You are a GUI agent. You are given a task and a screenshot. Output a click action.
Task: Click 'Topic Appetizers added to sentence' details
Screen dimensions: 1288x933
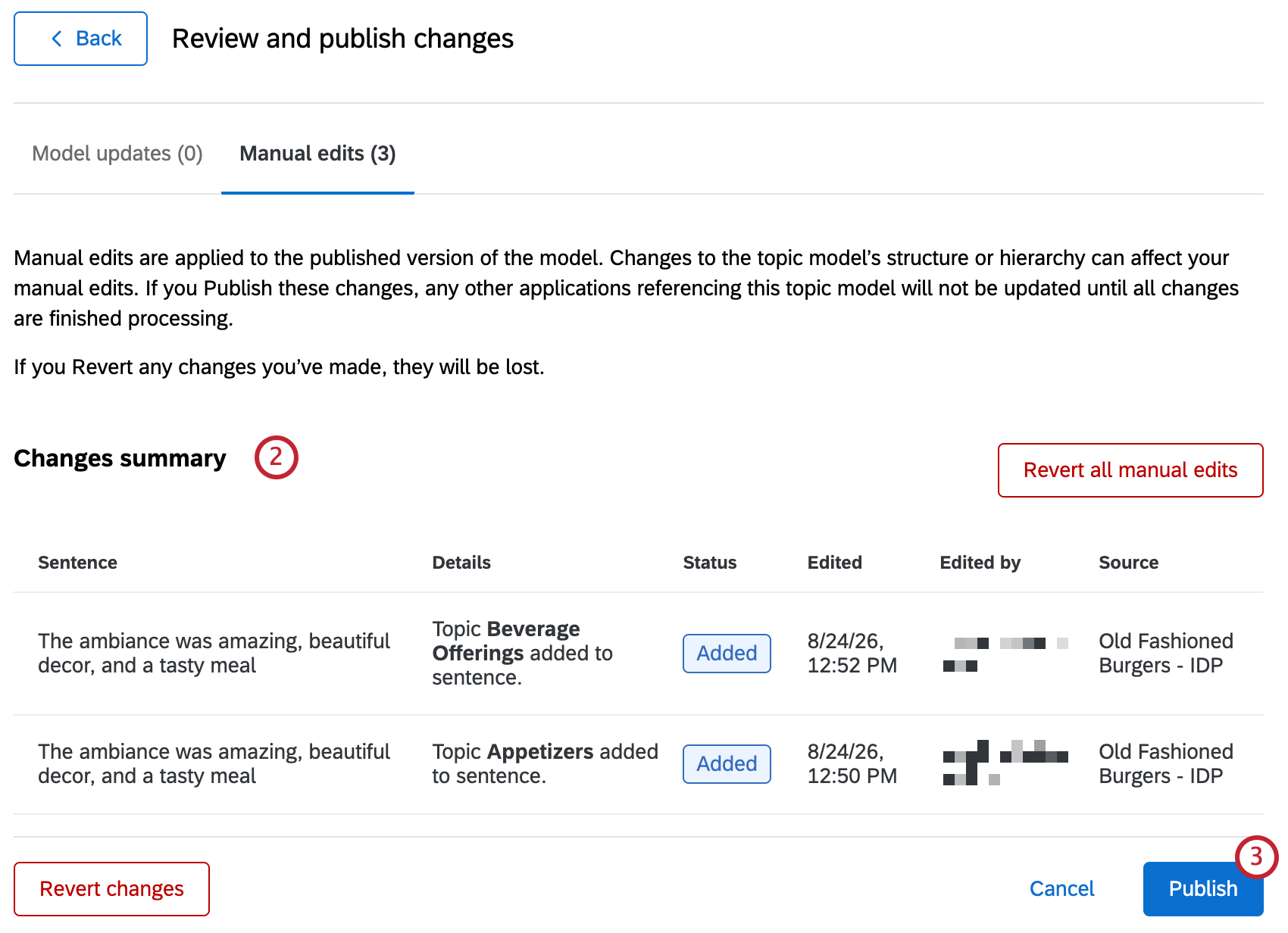[x=545, y=764]
